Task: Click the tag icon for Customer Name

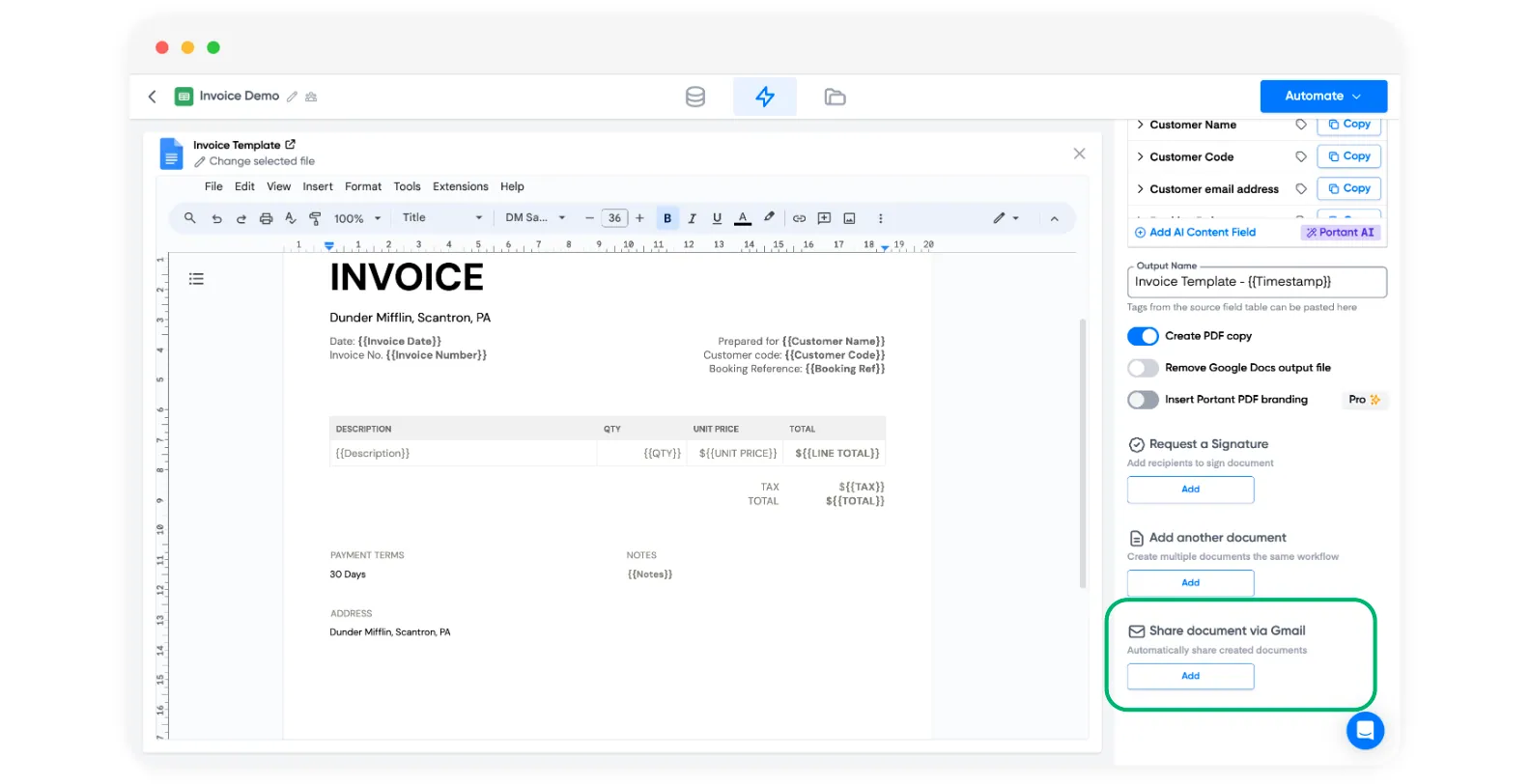Action: (1301, 125)
